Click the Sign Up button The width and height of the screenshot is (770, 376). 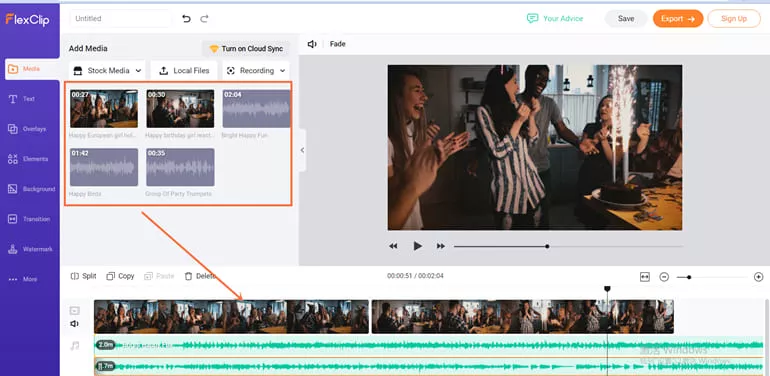point(734,19)
